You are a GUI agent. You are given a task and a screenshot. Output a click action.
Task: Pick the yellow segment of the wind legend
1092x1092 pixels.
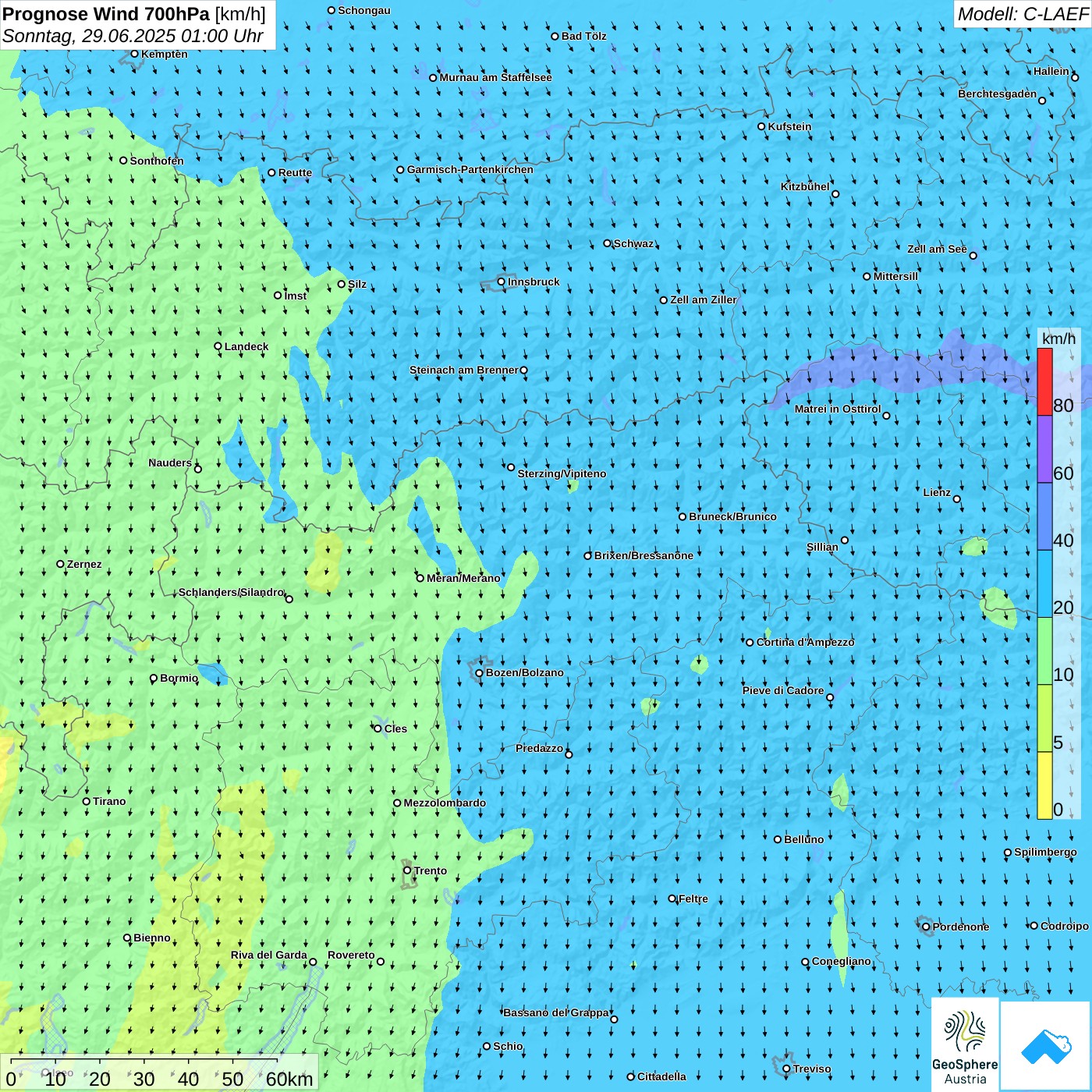pos(1044,785)
